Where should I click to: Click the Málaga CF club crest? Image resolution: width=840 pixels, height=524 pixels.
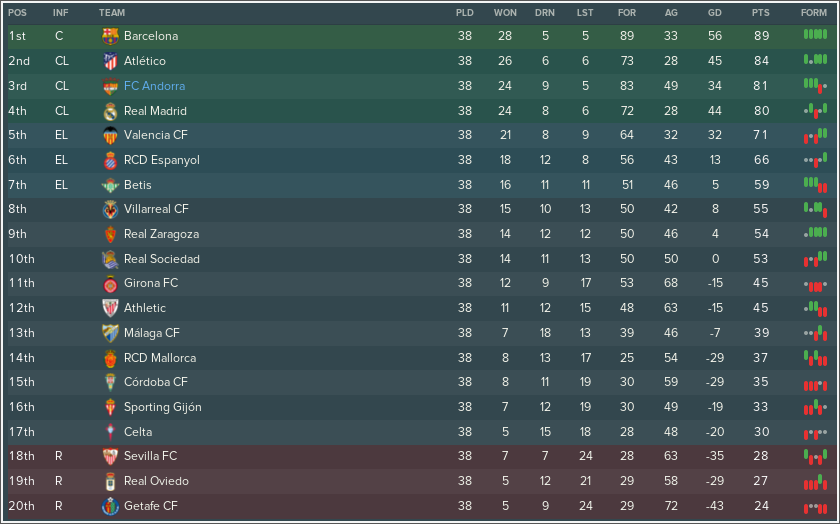[110, 333]
